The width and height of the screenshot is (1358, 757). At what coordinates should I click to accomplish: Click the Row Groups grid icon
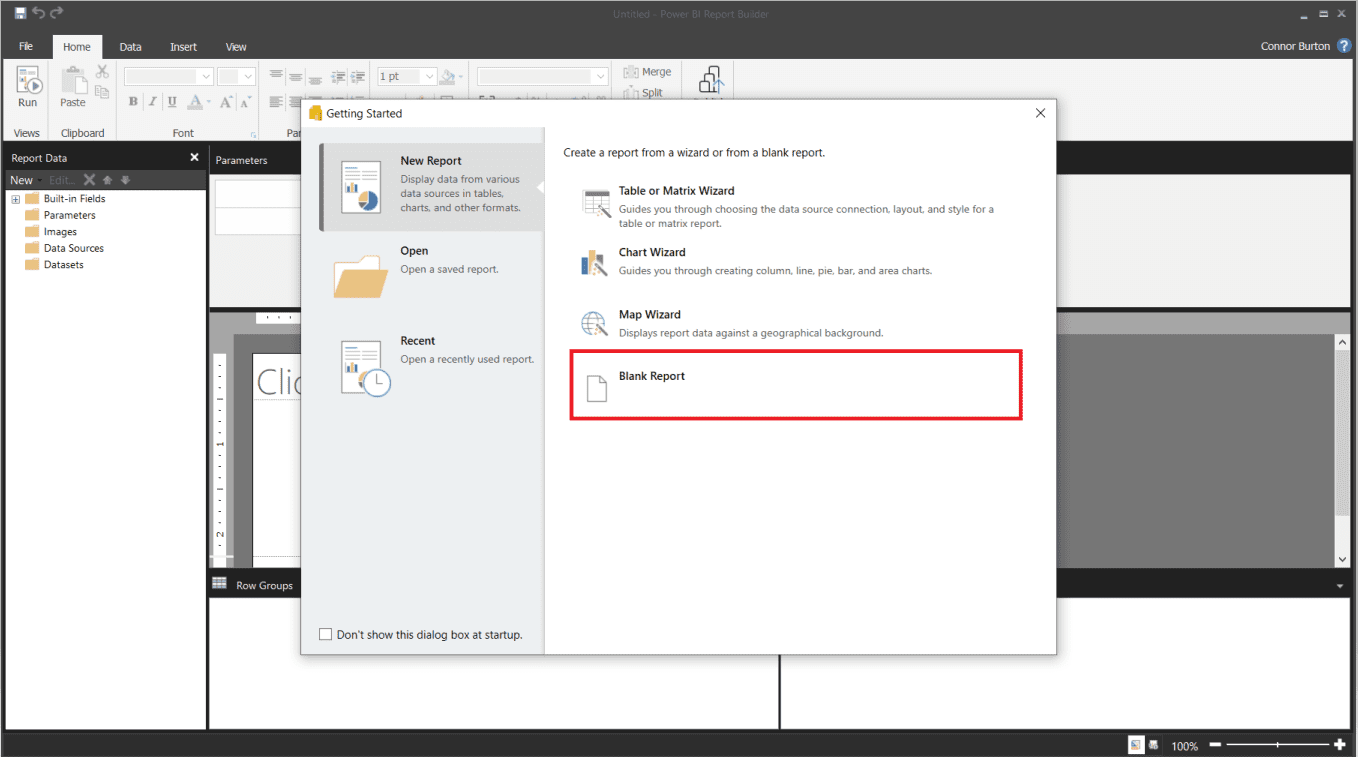(219, 584)
